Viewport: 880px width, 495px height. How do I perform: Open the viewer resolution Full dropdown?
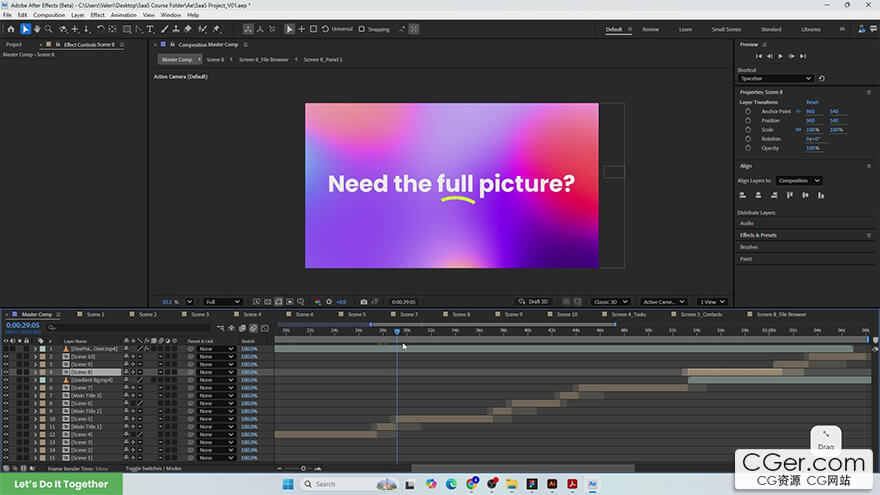(223, 302)
